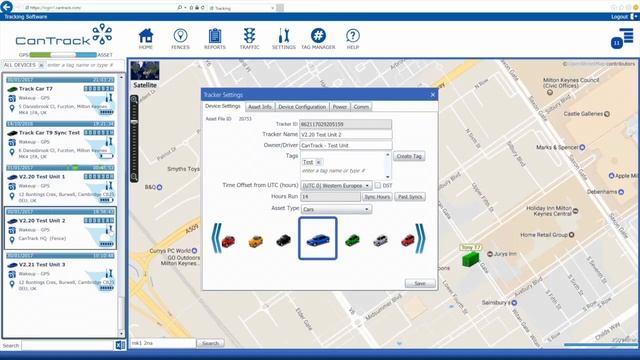This screenshot has height=360, width=640.
Task: Click the map Search button
Action: 211,343
